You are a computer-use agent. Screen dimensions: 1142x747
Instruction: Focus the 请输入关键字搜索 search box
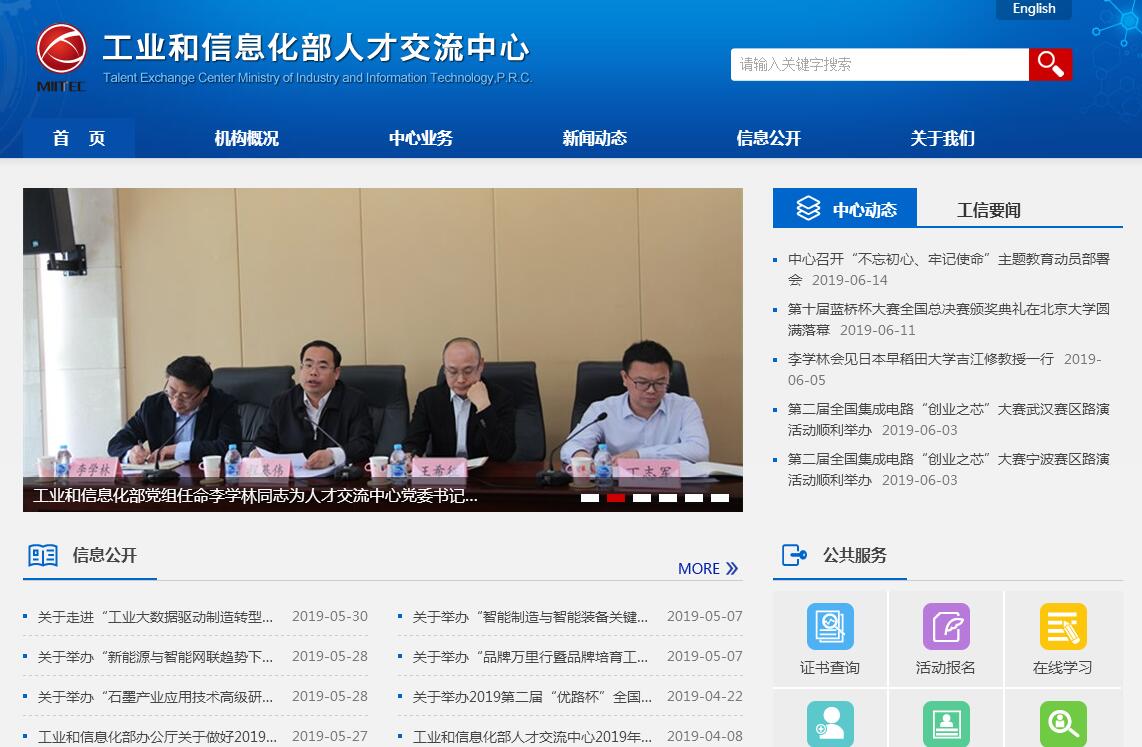[880, 64]
